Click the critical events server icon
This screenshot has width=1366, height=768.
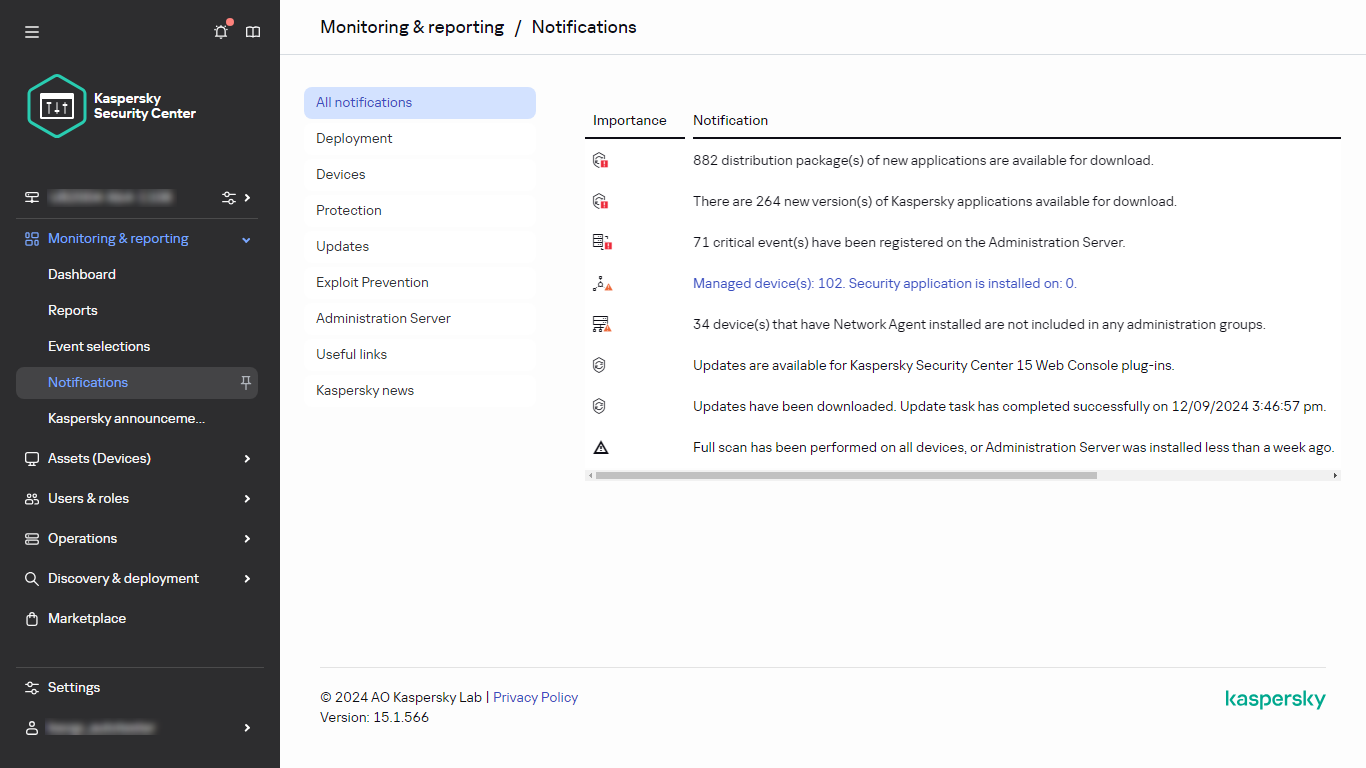[600, 242]
